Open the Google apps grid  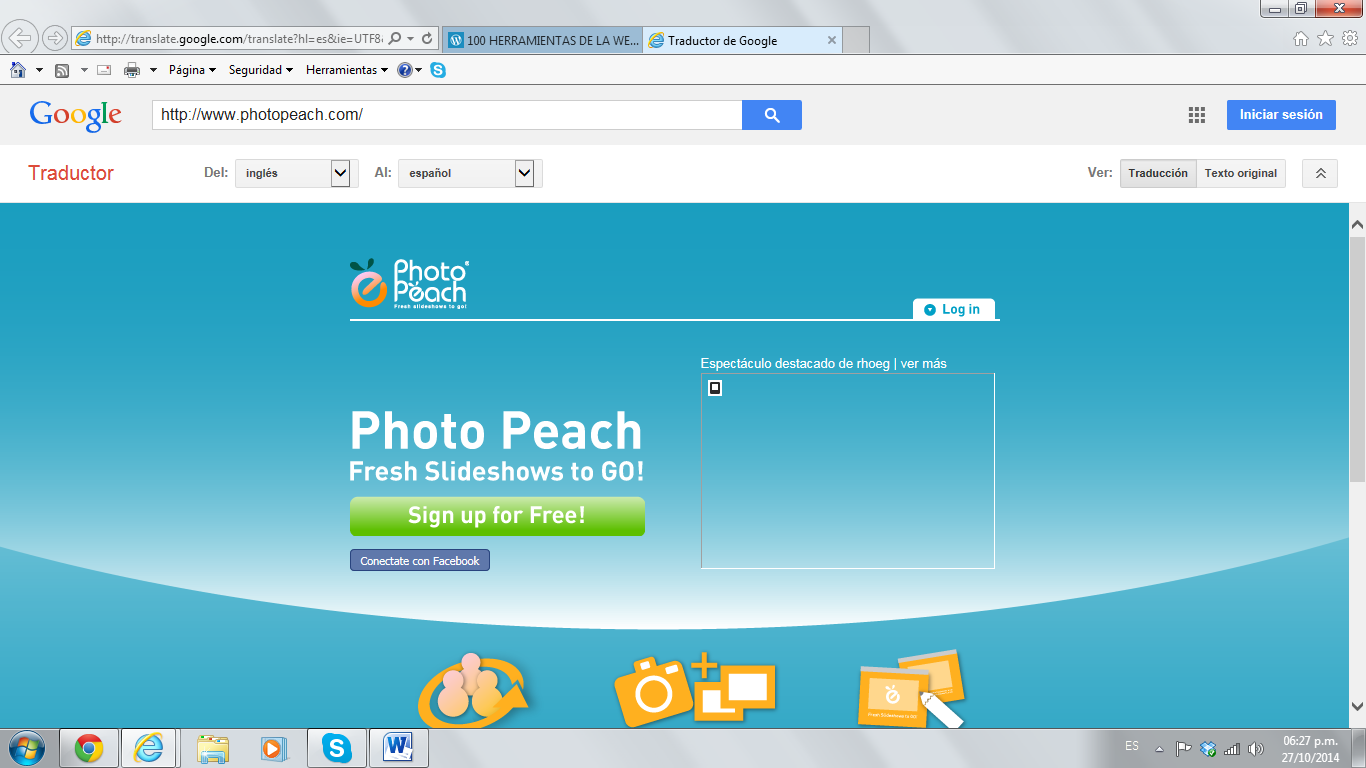[x=1196, y=115]
